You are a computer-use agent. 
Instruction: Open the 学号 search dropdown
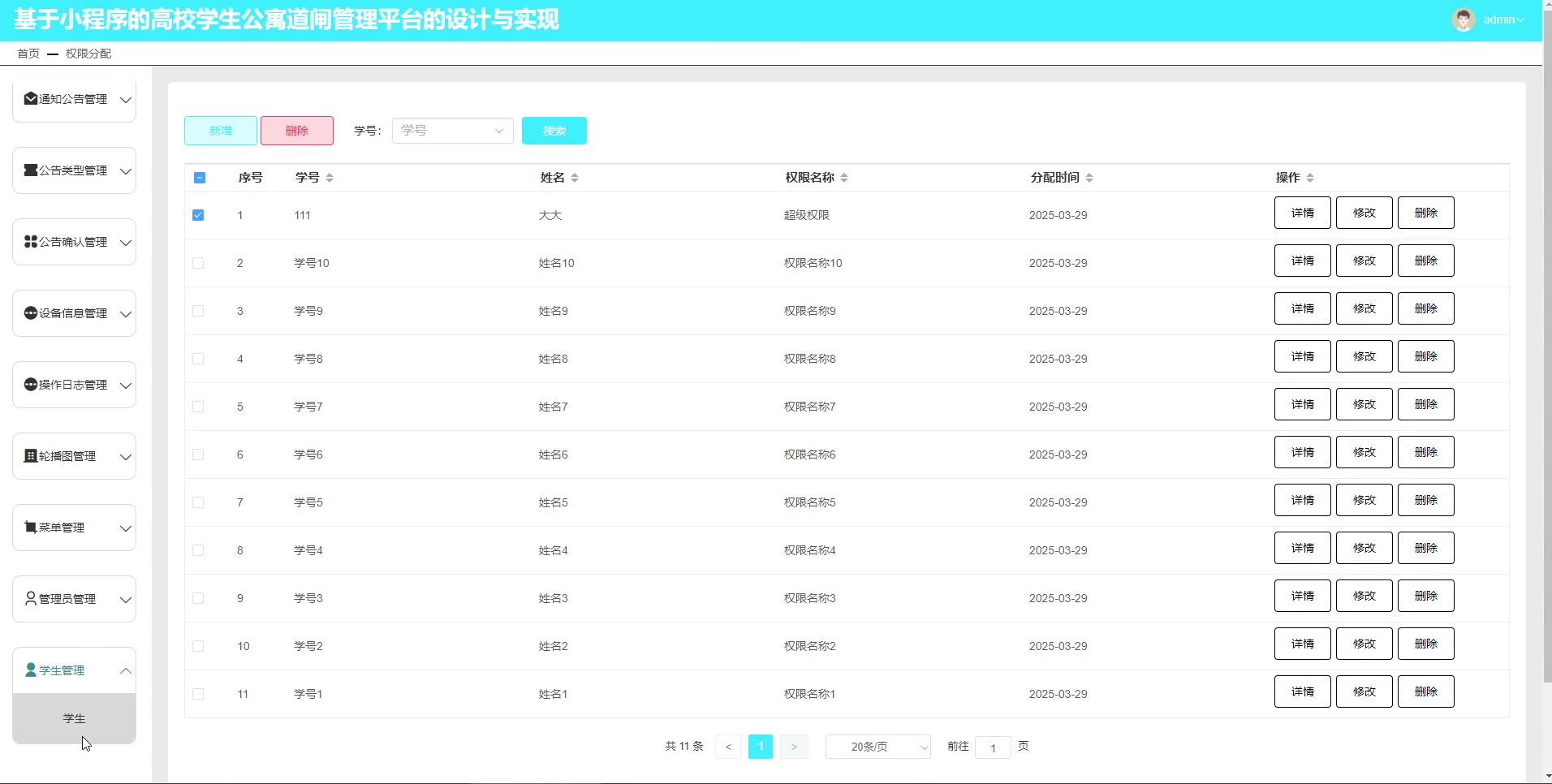pos(452,131)
